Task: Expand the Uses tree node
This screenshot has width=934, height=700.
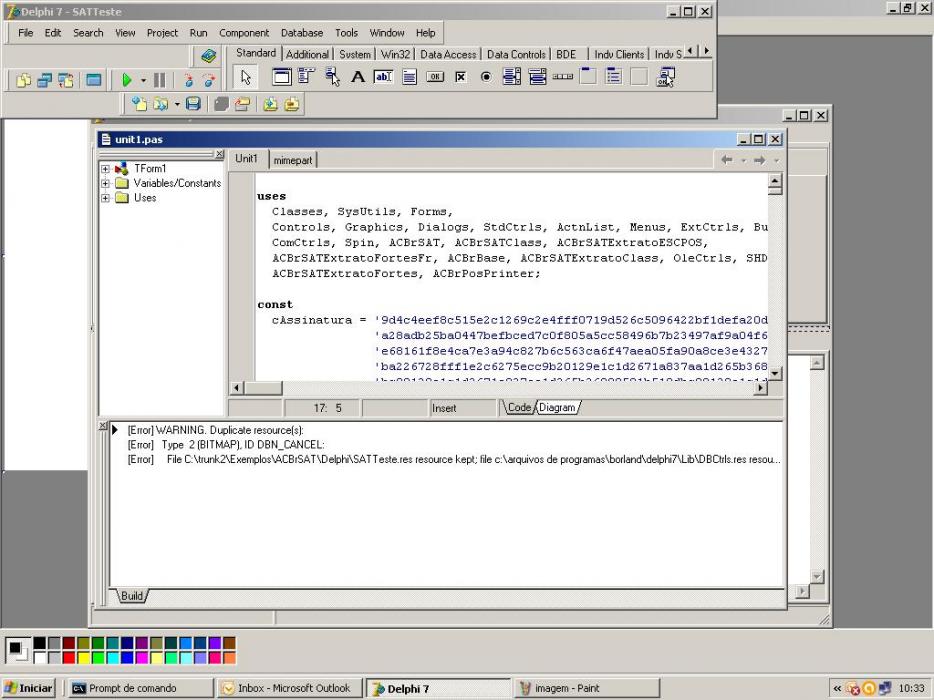Action: click(105, 198)
